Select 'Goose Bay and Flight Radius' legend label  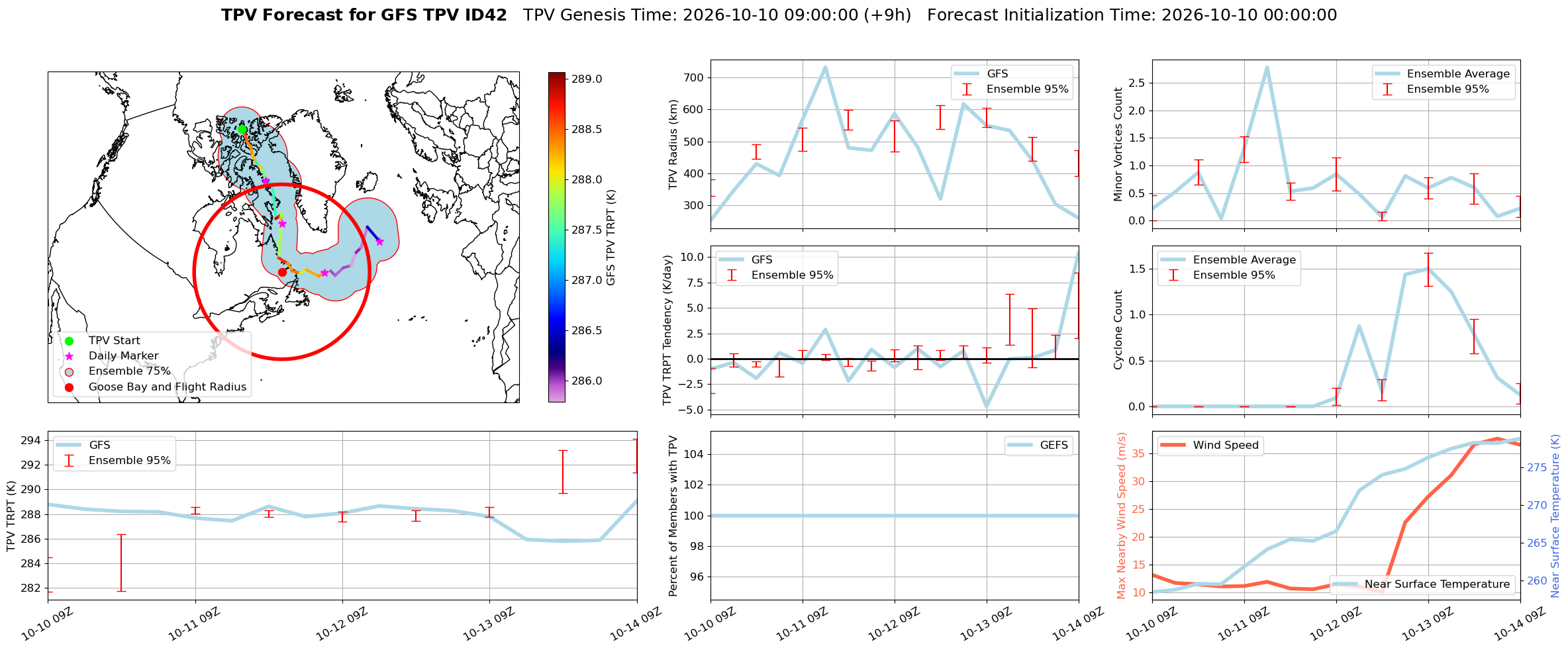click(168, 387)
